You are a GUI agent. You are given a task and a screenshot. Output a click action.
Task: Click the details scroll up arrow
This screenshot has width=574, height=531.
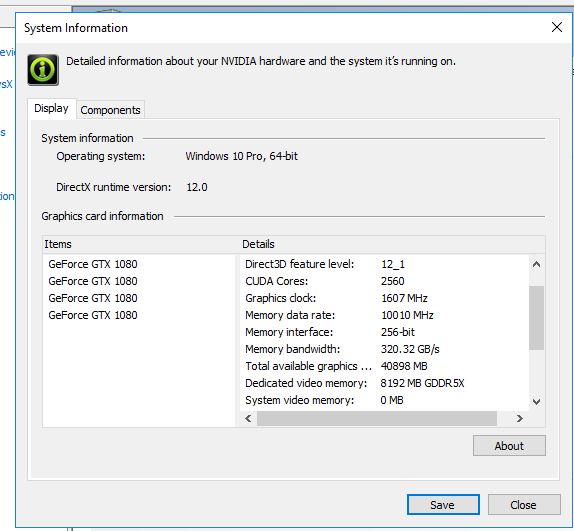[x=536, y=264]
